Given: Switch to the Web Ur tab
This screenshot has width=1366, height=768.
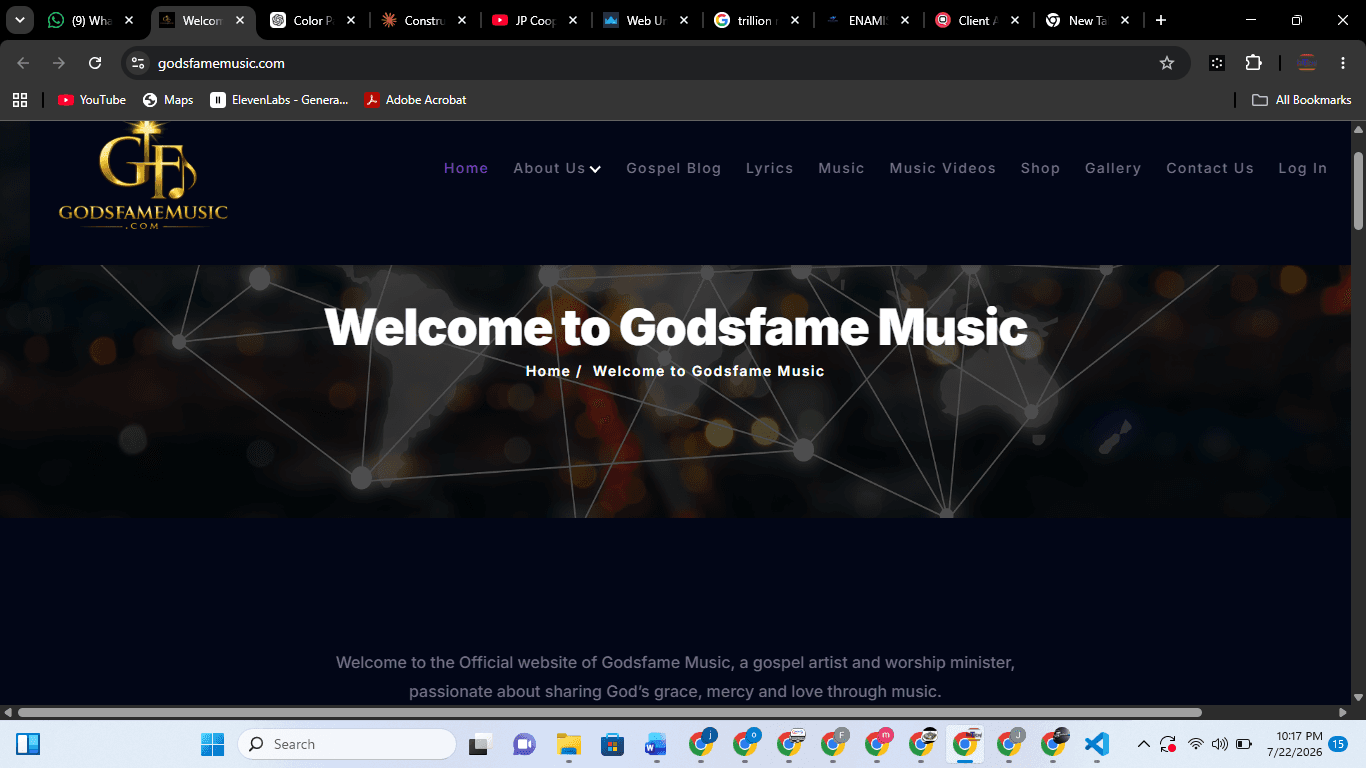Looking at the screenshot, I should [x=646, y=20].
